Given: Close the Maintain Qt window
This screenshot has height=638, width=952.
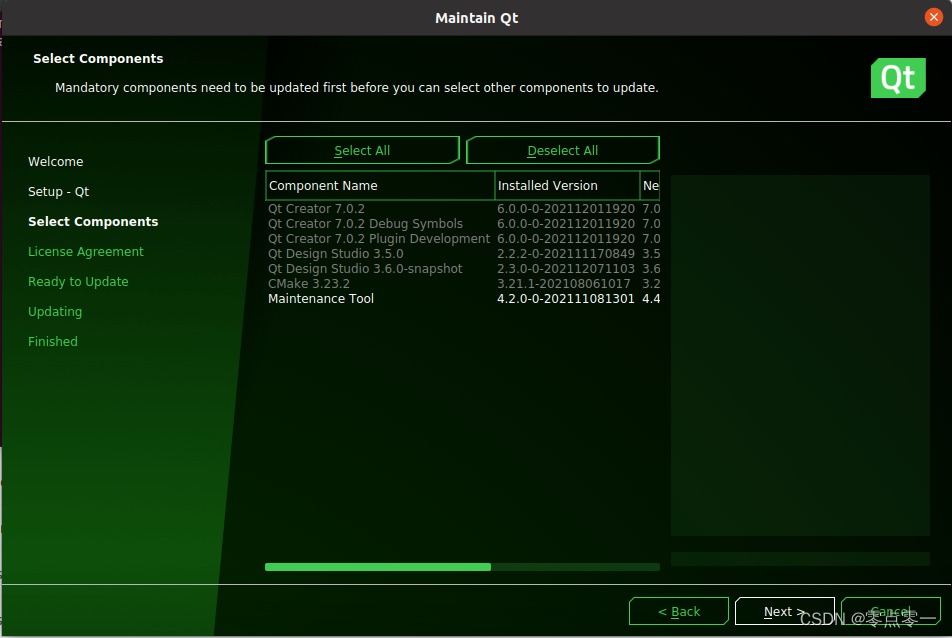Looking at the screenshot, I should (933, 17).
